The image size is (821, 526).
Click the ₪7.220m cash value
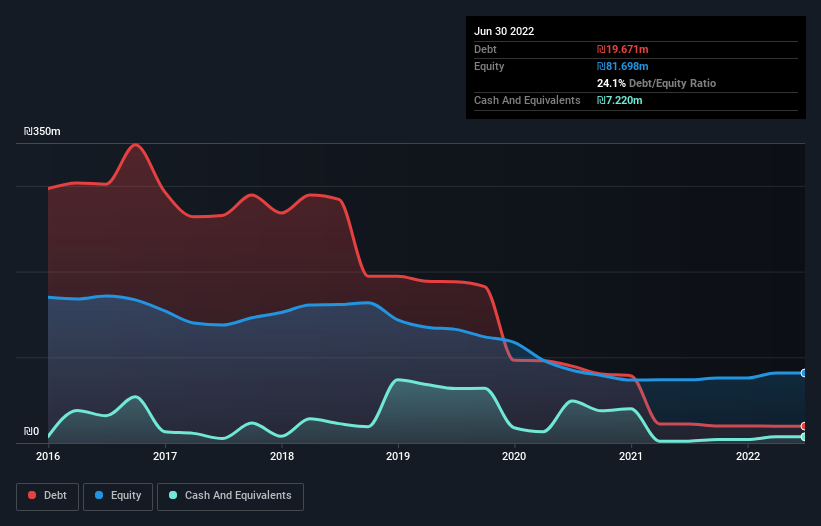click(x=619, y=100)
